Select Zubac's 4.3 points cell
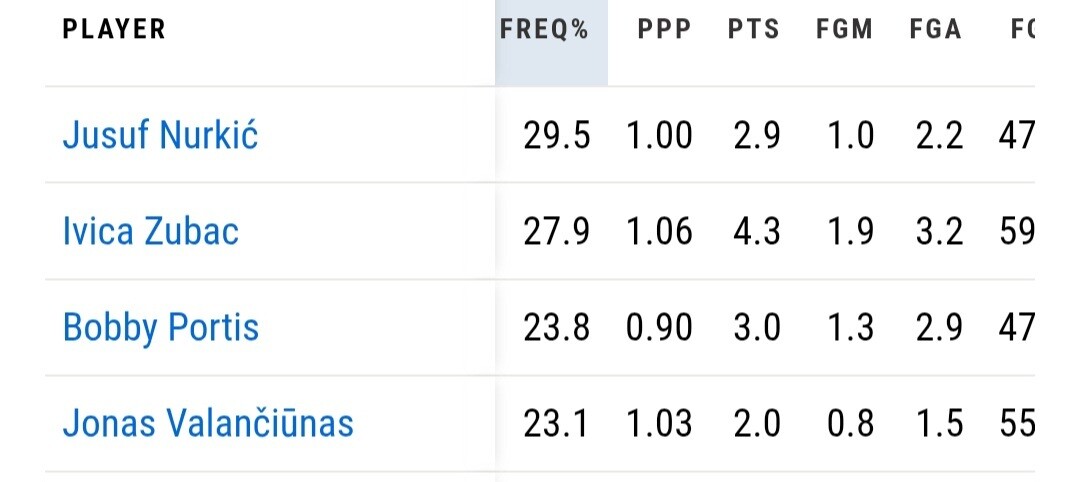Screen dimensions: 1080x482 tap(758, 232)
